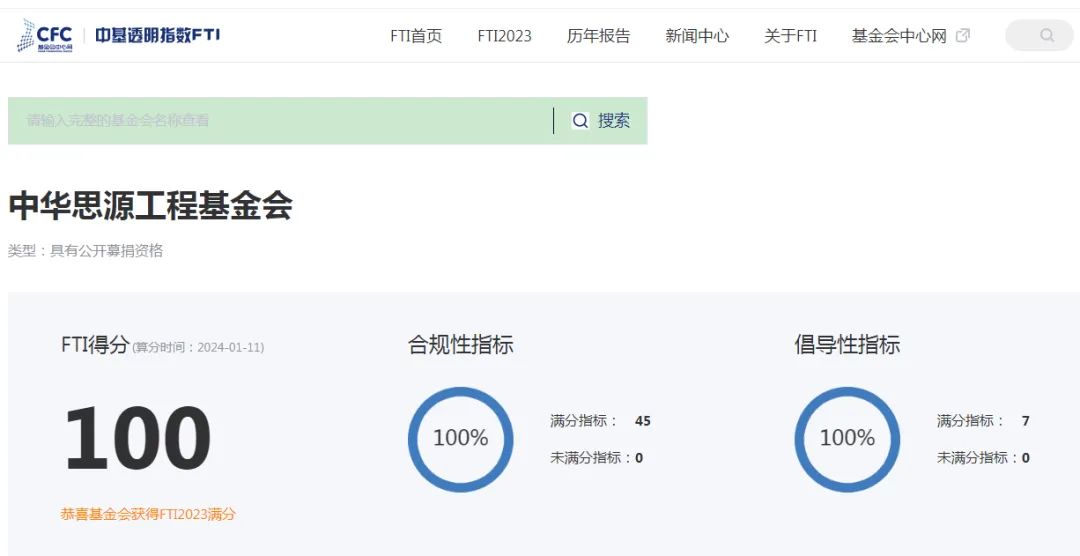Click the 倡导性指标 heading
Screen dimensions: 1080x556
(847, 344)
